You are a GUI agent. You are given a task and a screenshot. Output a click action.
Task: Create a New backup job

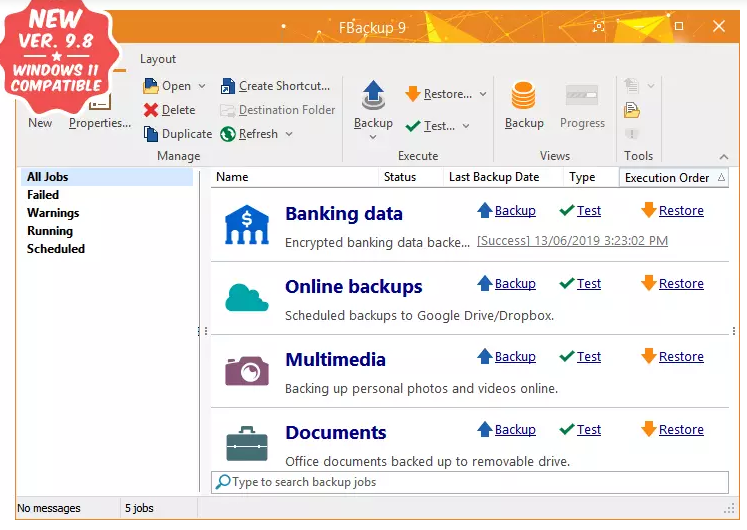point(40,123)
